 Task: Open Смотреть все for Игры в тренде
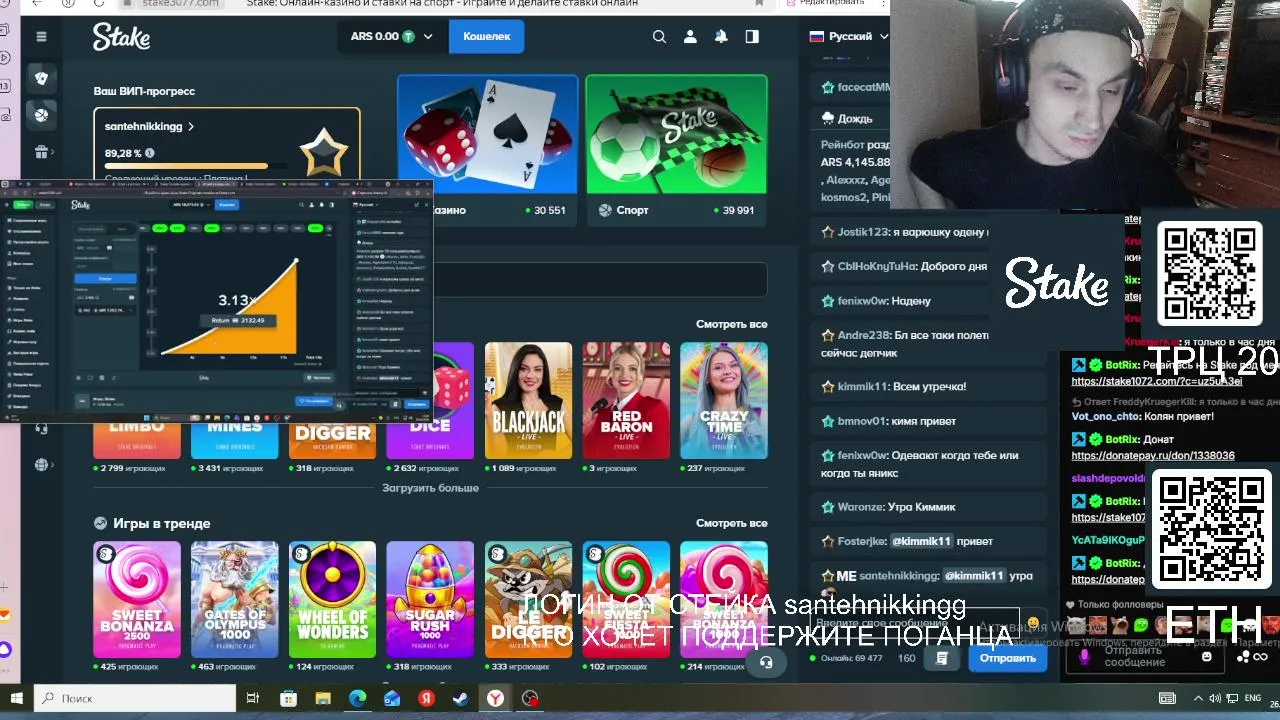click(x=731, y=523)
